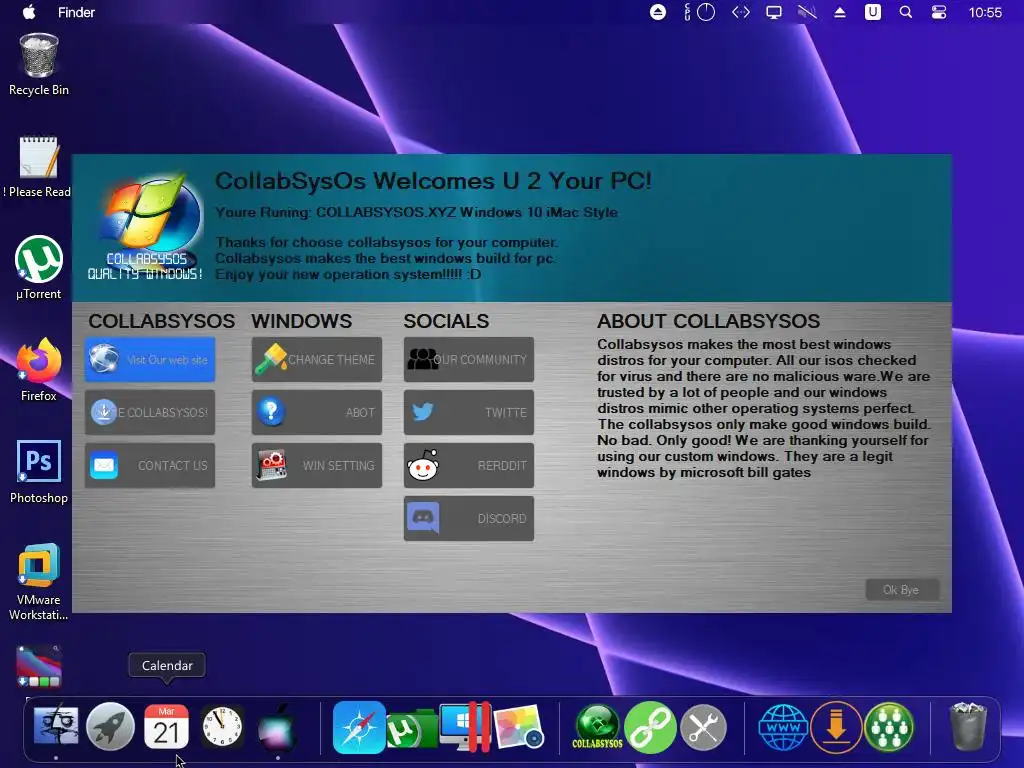Open the Calendar icon showing 21
The image size is (1024, 768).
(166, 726)
